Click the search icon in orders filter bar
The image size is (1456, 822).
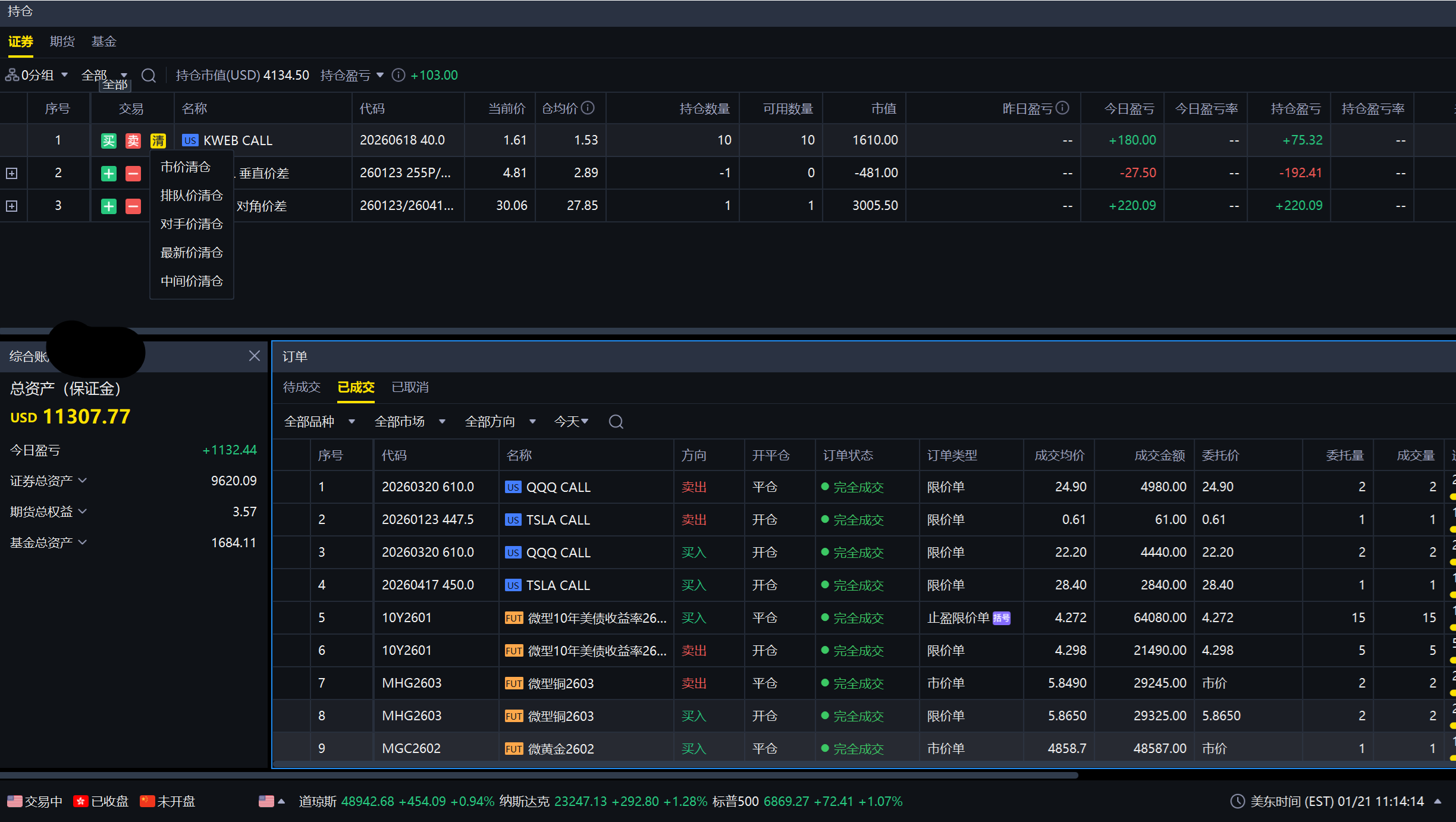[x=616, y=422]
